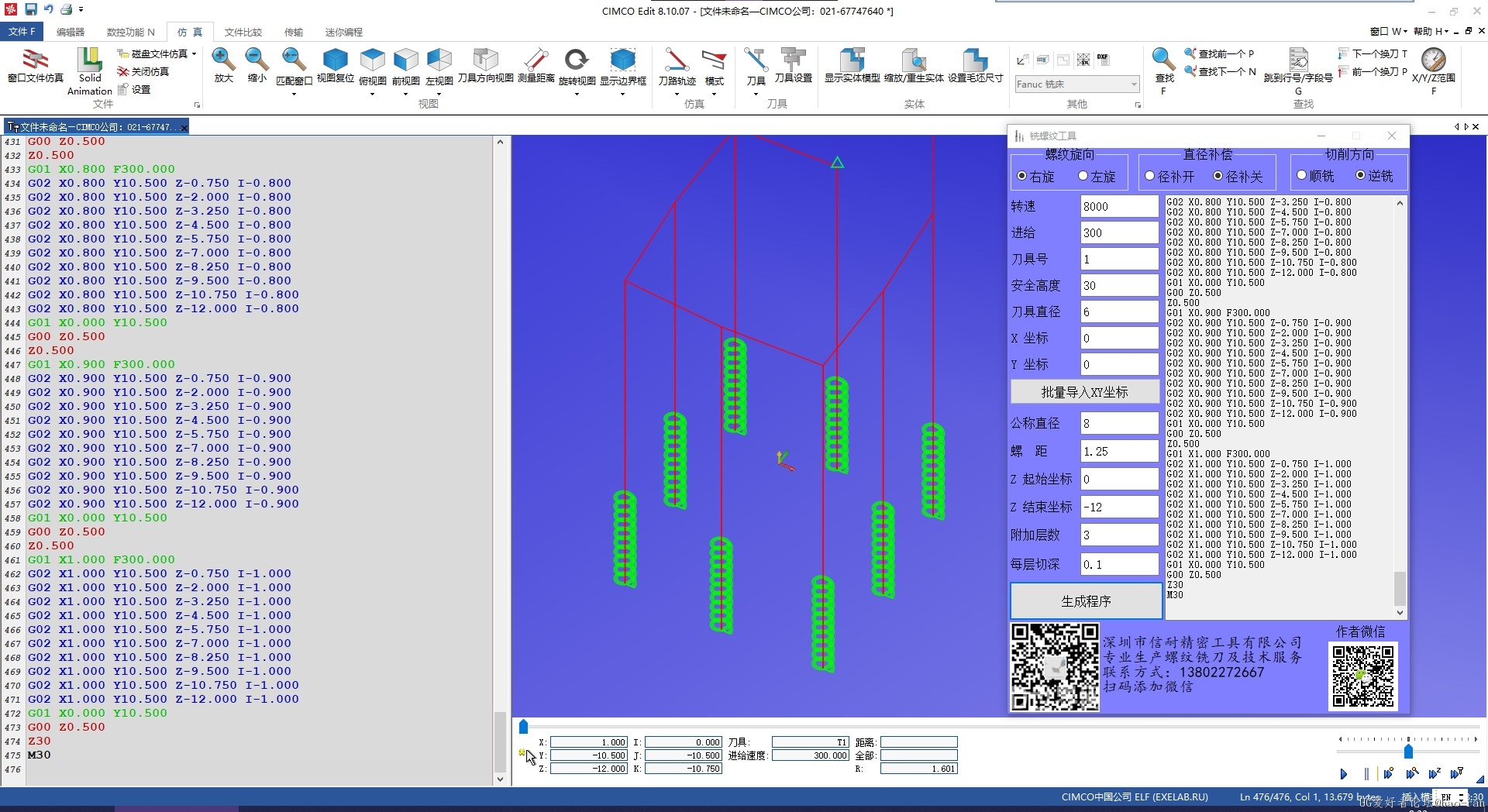The image size is (1488, 812).
Task: Click the 转速 spindle speed field
Action: pyautogui.click(x=1119, y=206)
